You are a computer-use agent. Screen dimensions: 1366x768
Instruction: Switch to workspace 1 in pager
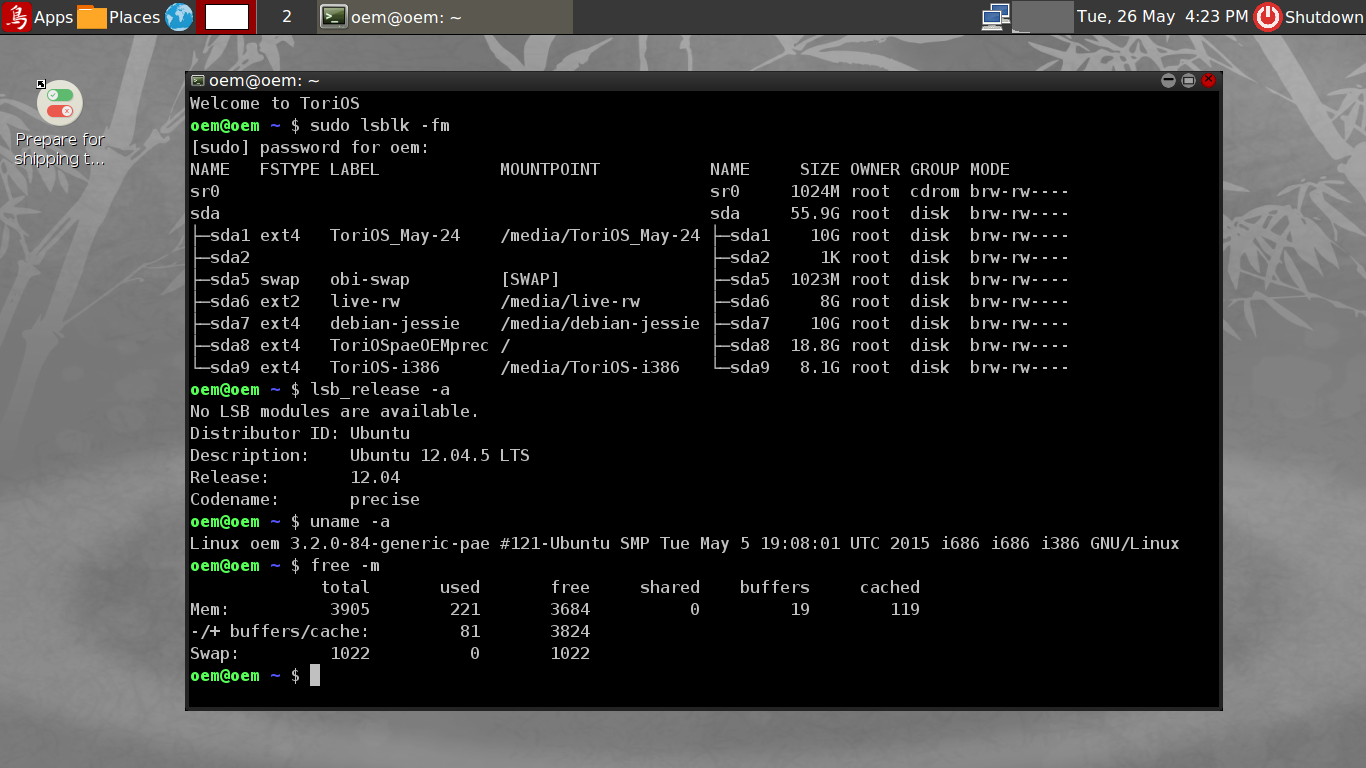tap(226, 17)
